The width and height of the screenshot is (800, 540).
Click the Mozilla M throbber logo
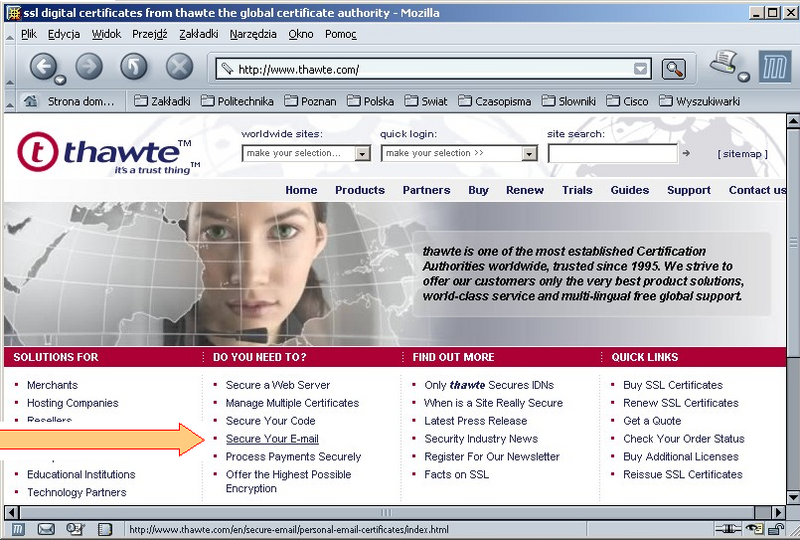774,67
